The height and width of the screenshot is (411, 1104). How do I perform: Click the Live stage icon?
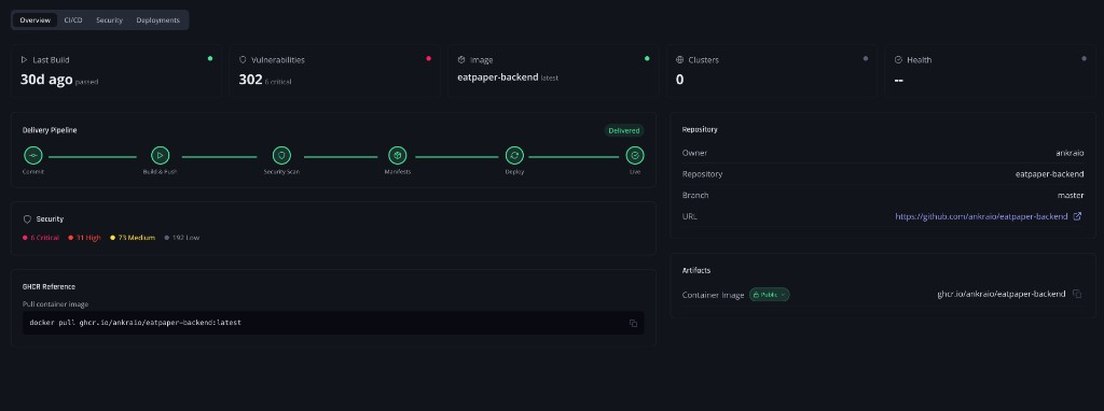(634, 156)
